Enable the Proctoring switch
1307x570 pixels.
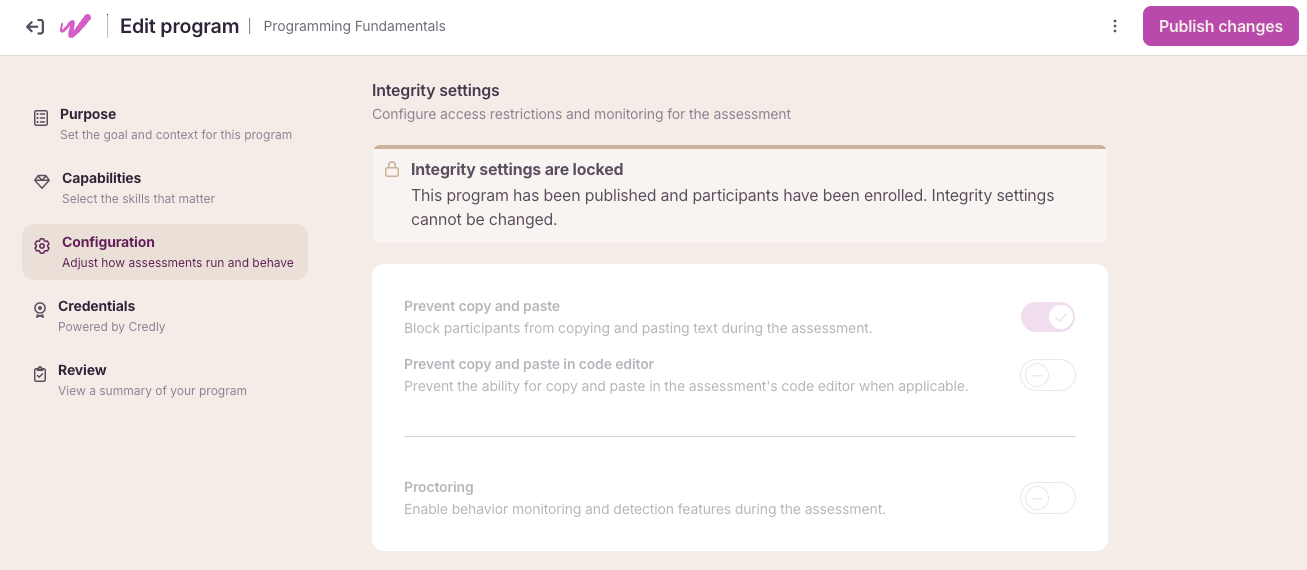(1048, 498)
